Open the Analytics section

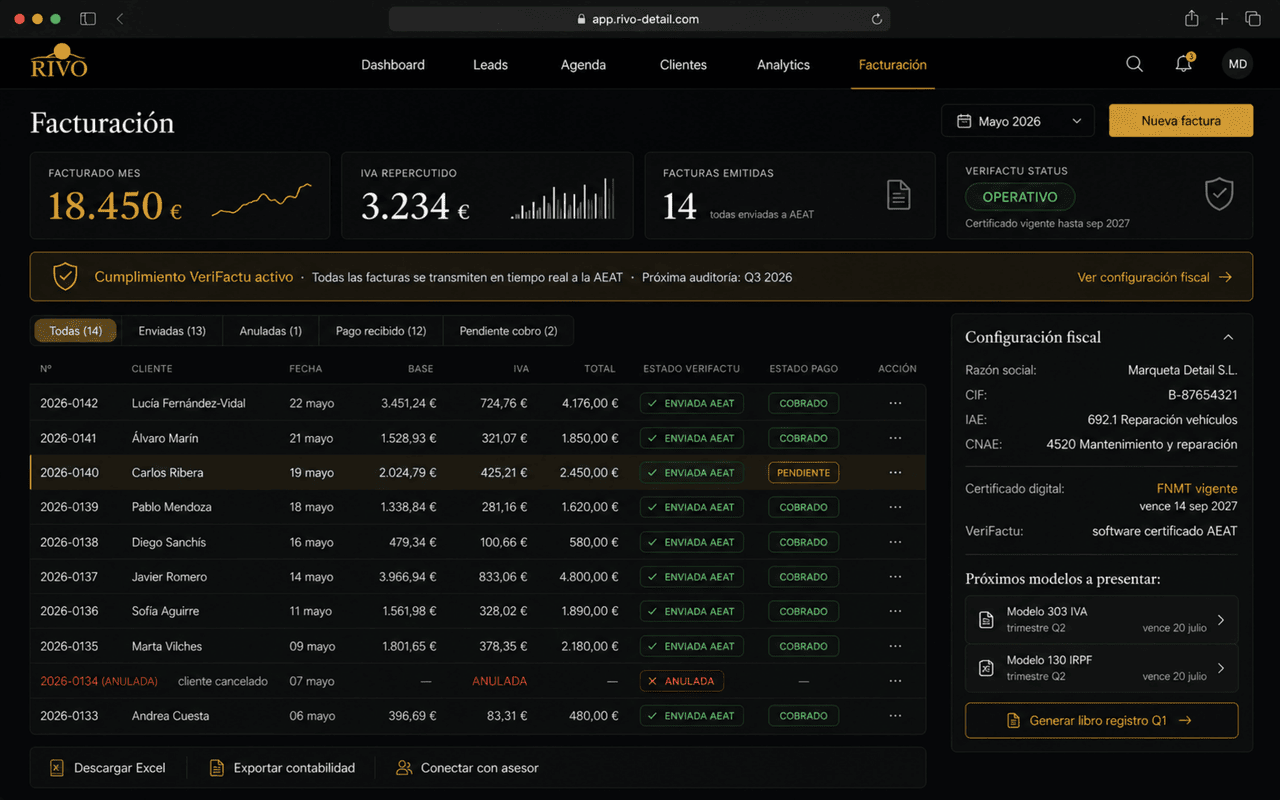click(783, 65)
